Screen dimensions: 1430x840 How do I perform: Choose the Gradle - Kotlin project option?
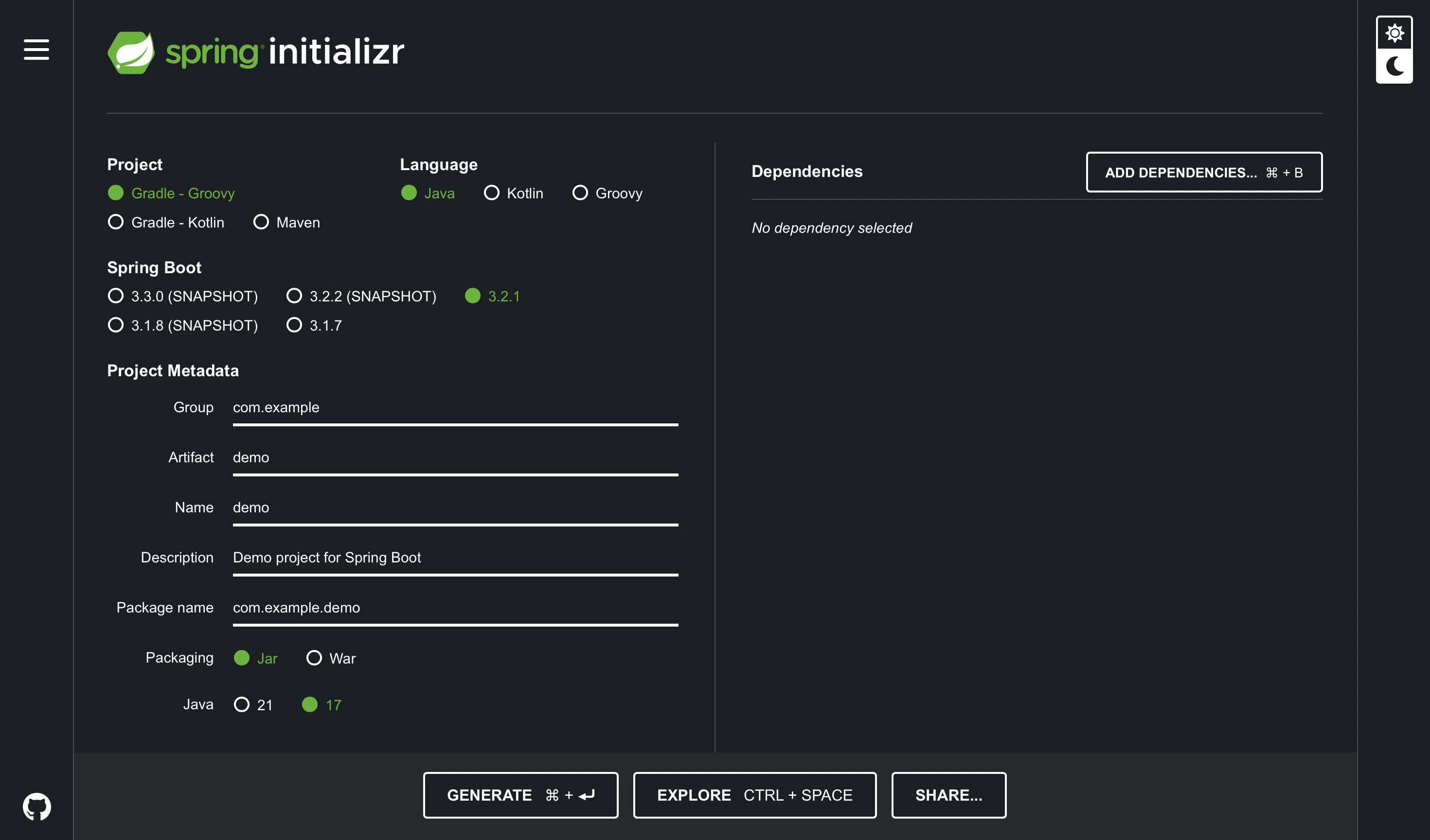pos(116,222)
